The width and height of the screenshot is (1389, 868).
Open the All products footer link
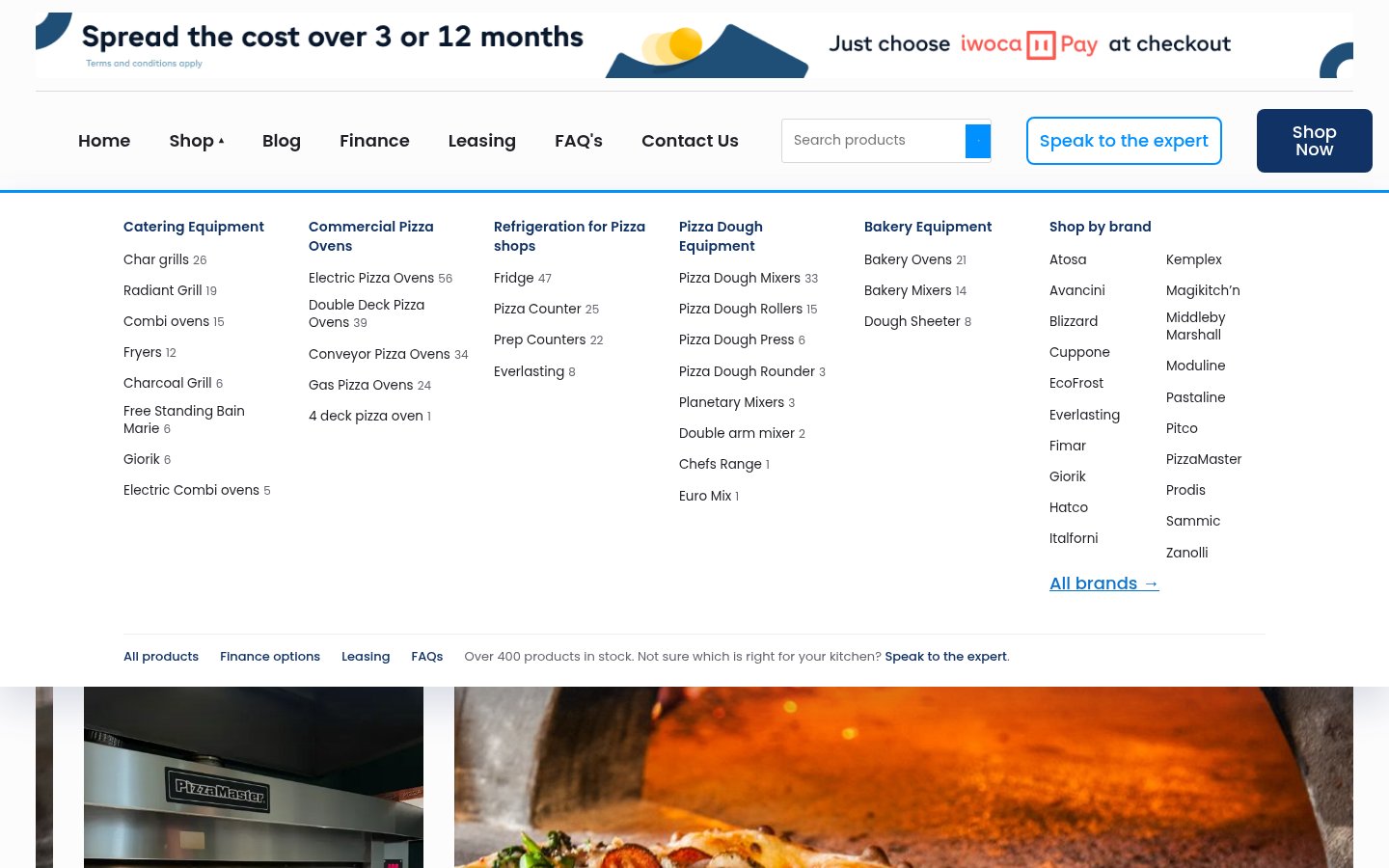161,657
